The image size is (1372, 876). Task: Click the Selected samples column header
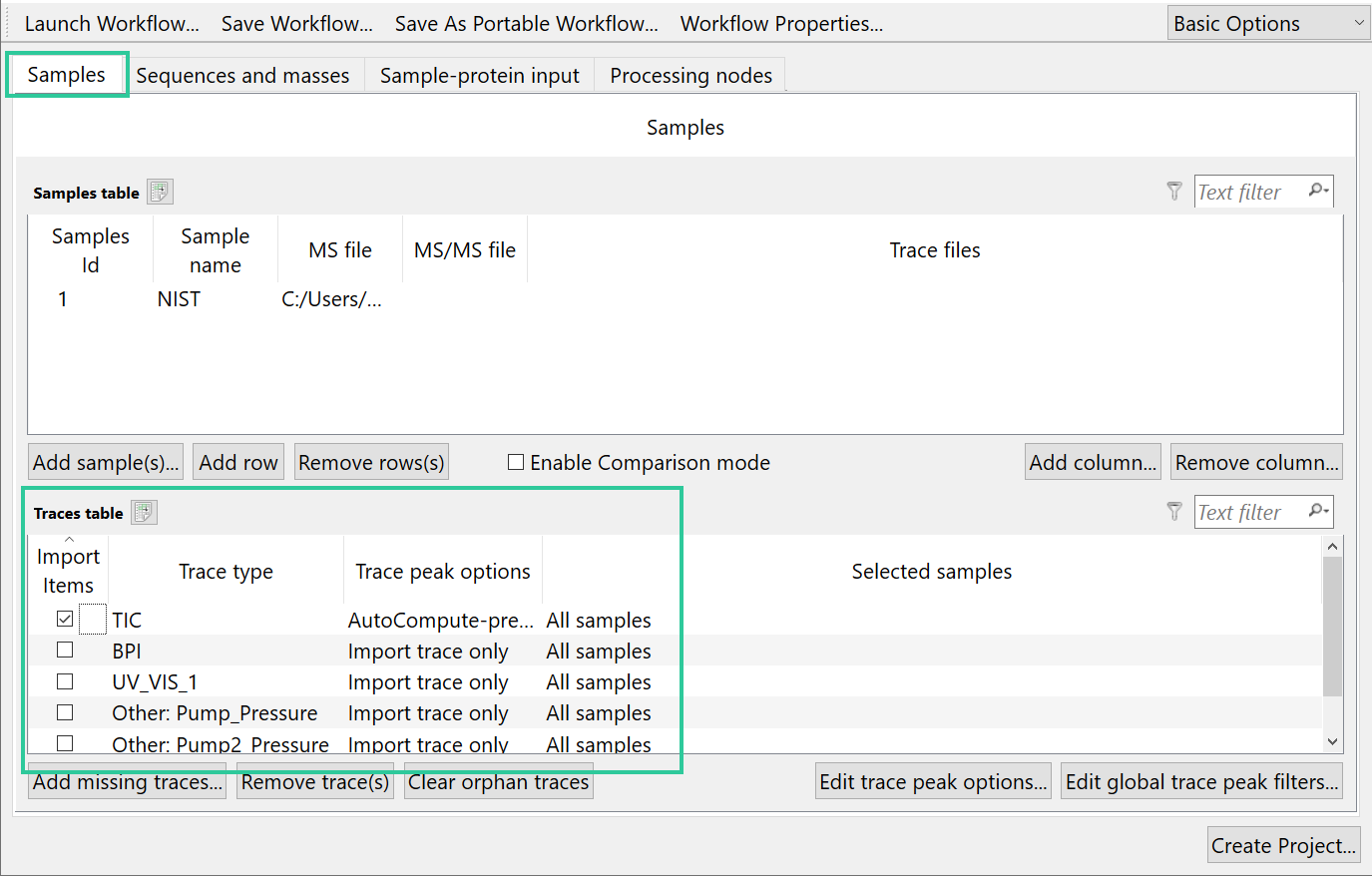[x=932, y=571]
